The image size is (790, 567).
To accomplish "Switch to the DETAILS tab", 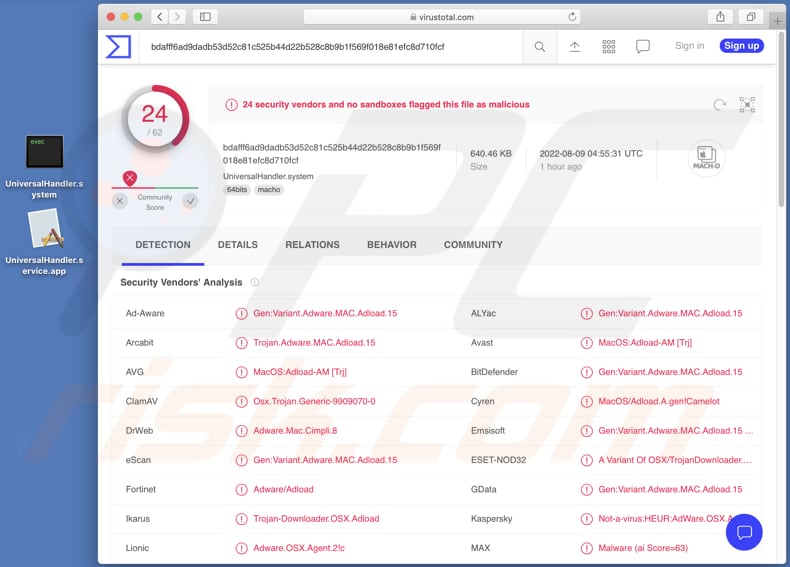I will pyautogui.click(x=238, y=245).
